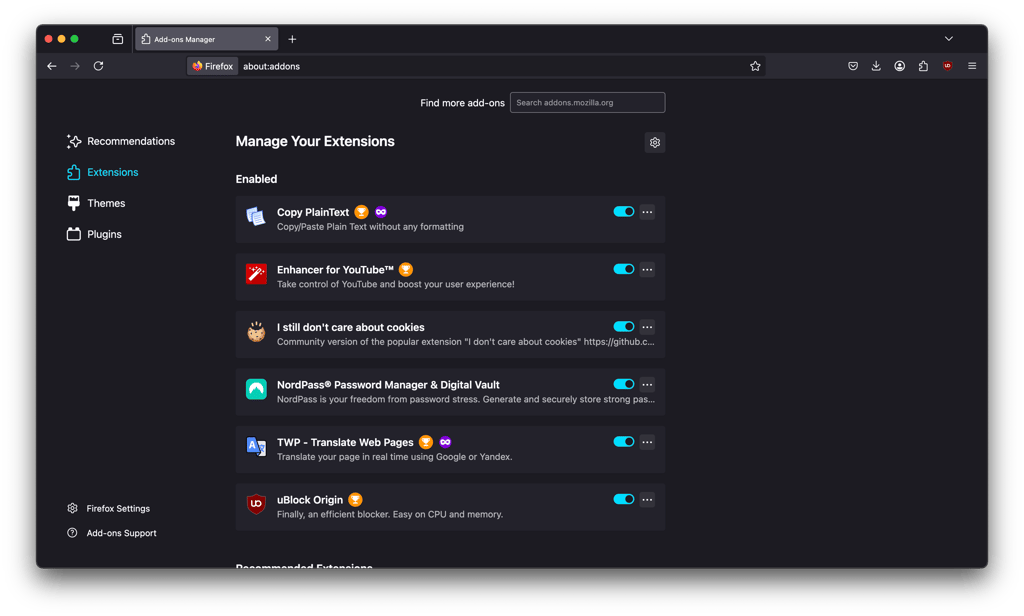Open more options for uBlock Origin

pyautogui.click(x=647, y=499)
